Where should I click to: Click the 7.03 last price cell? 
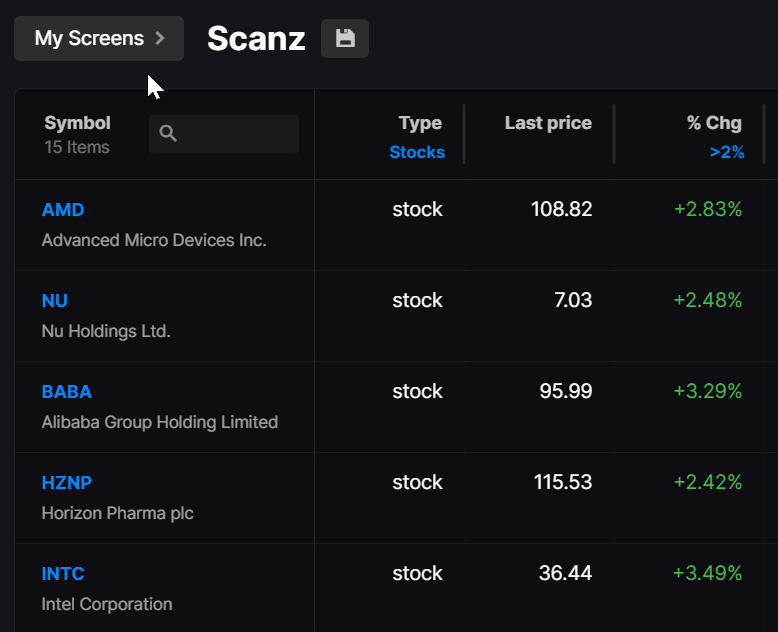(x=573, y=300)
